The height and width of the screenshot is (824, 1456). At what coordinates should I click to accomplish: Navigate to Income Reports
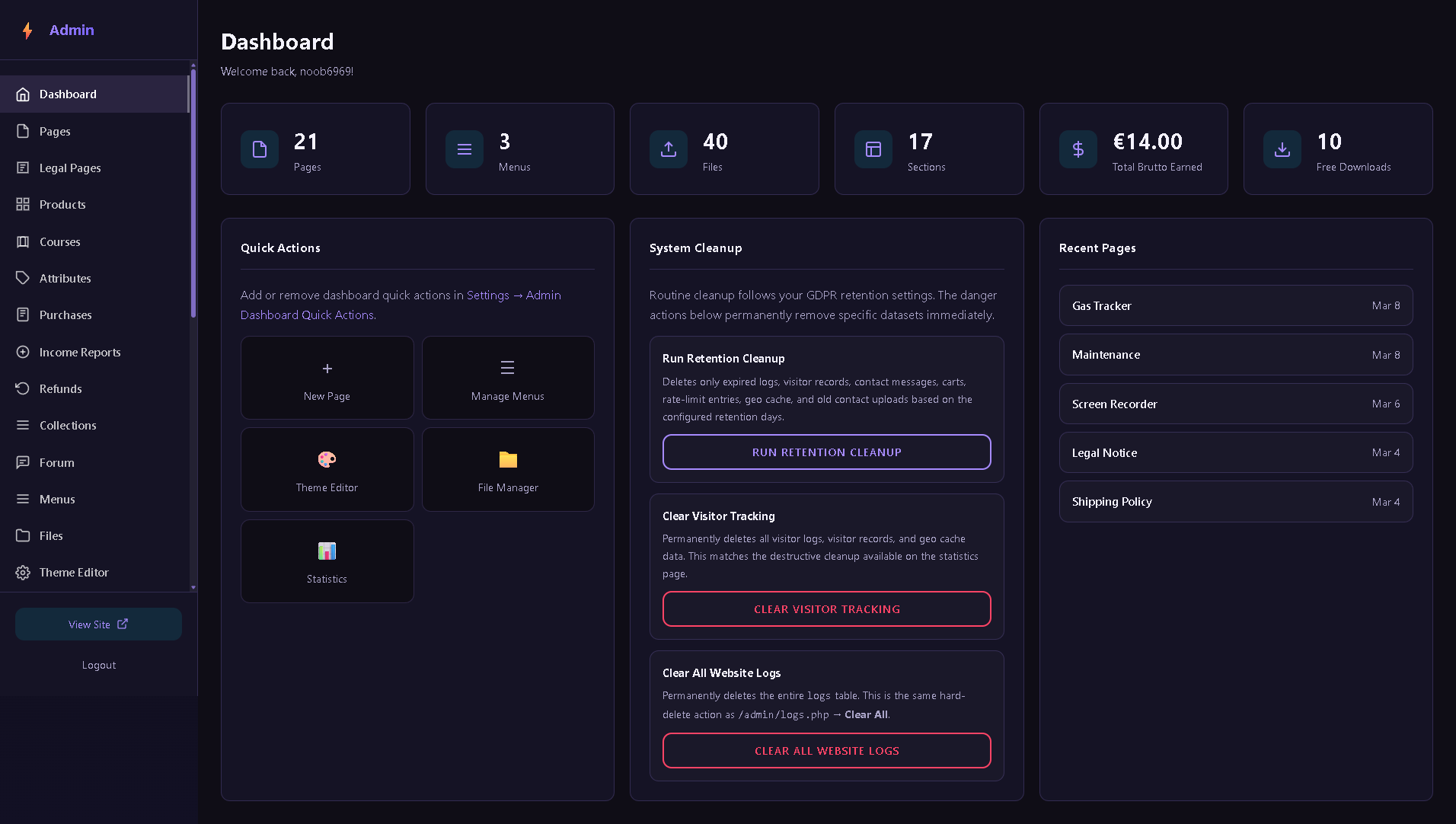[x=94, y=352]
